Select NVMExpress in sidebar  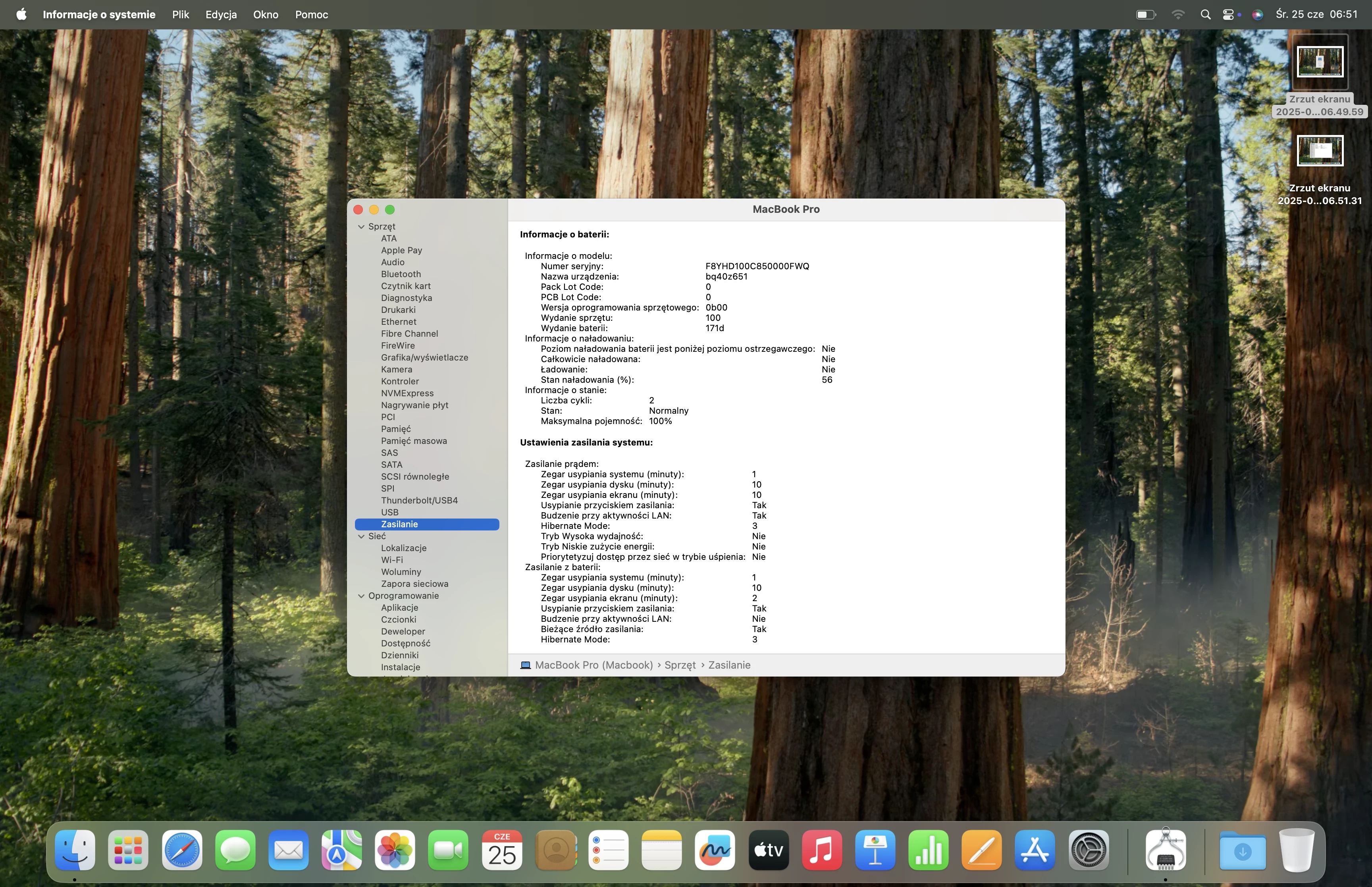[x=407, y=393]
